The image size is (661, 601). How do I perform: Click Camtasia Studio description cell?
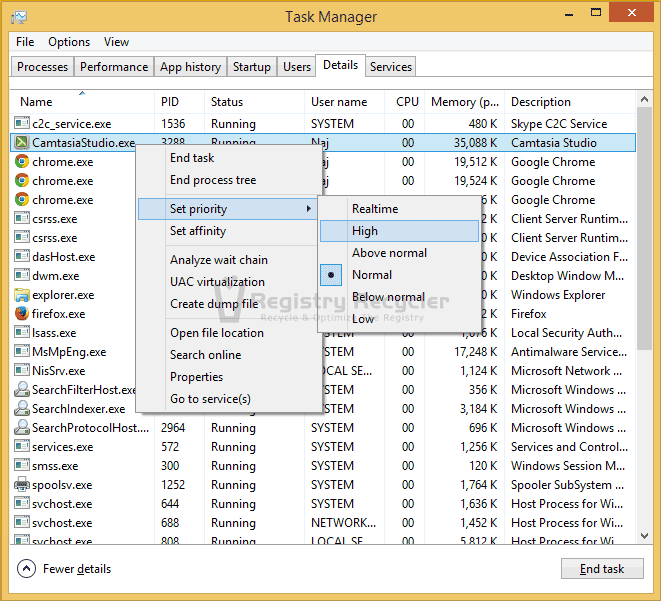click(x=554, y=142)
